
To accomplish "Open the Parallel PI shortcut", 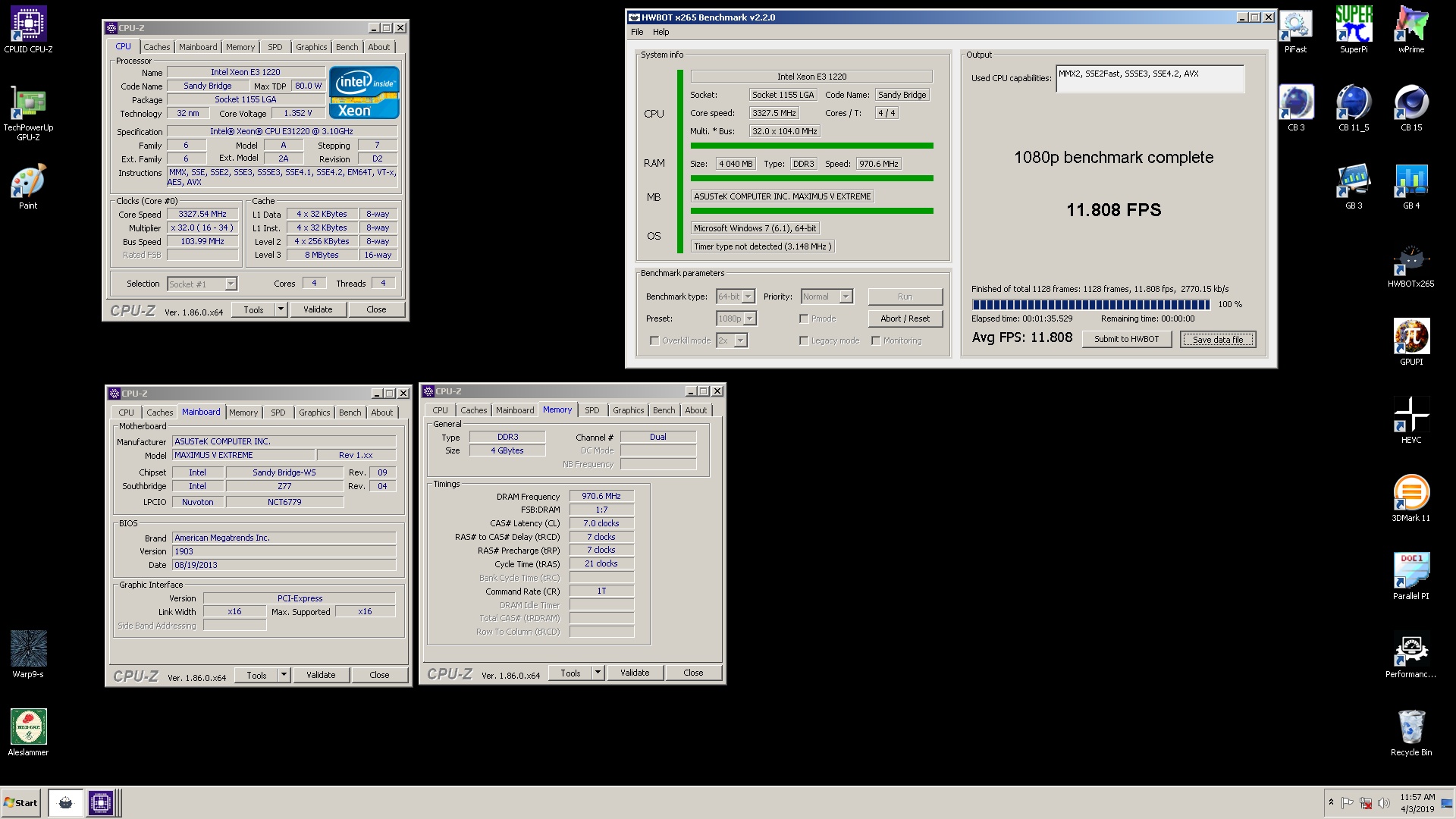I will point(1411,577).
